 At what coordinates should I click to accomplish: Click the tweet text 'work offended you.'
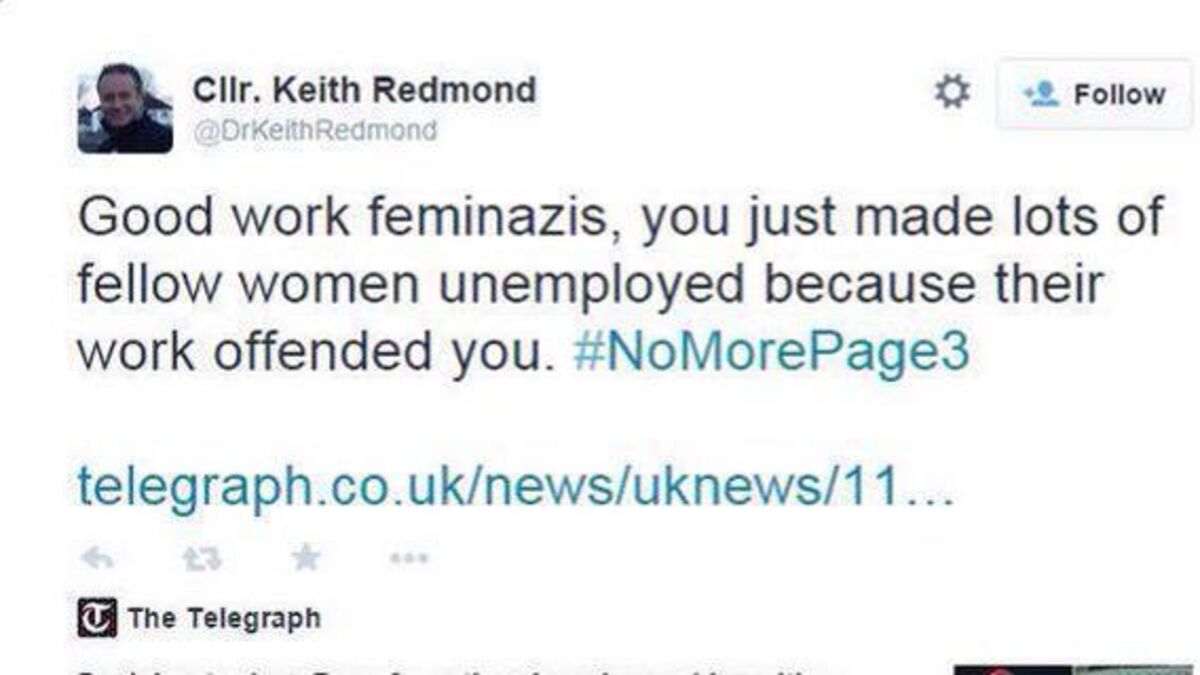click(x=315, y=354)
